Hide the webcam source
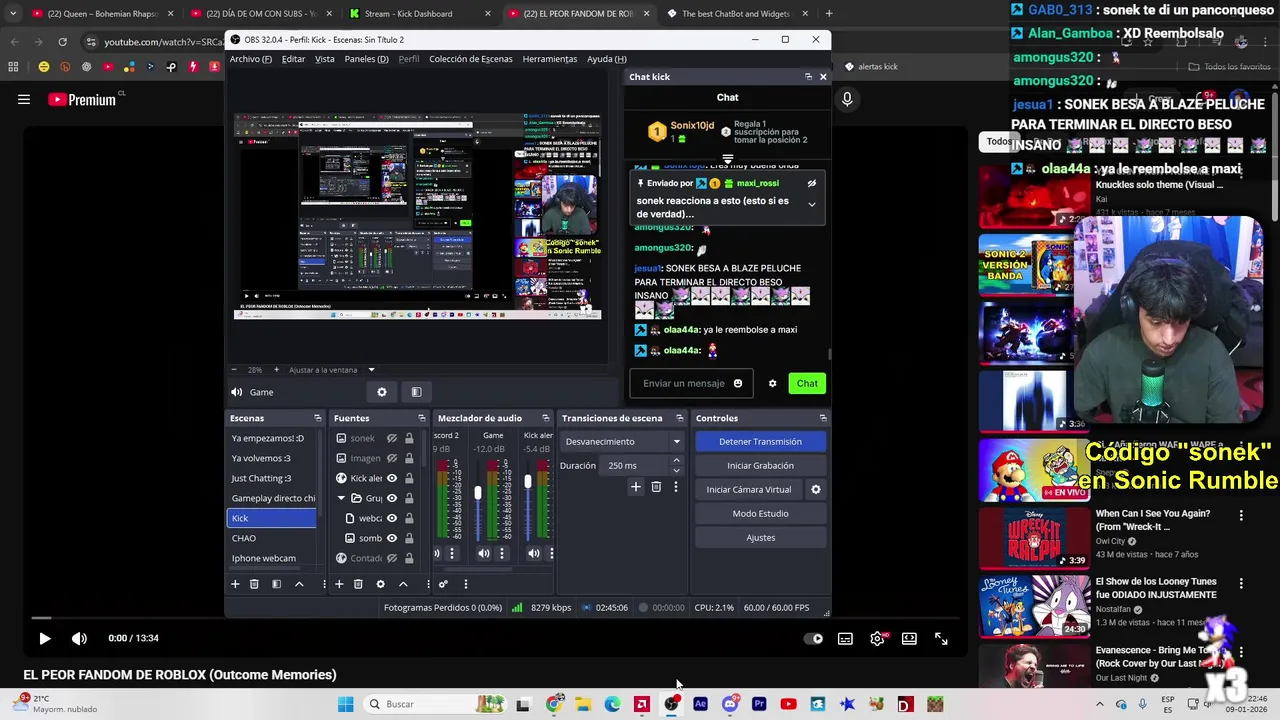Screen dimensions: 1280x720 tap(392, 518)
